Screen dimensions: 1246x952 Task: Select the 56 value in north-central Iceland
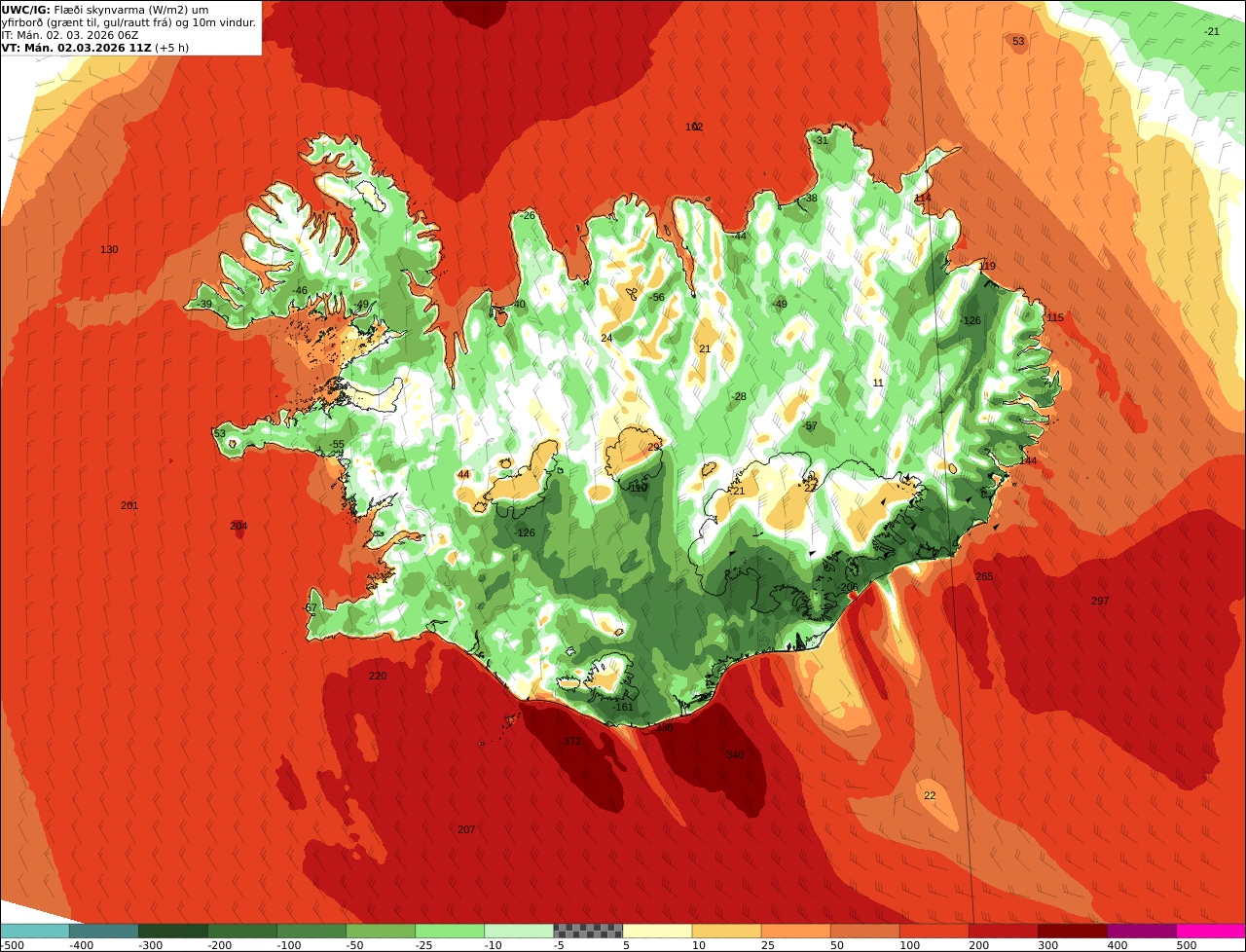pyautogui.click(x=658, y=298)
